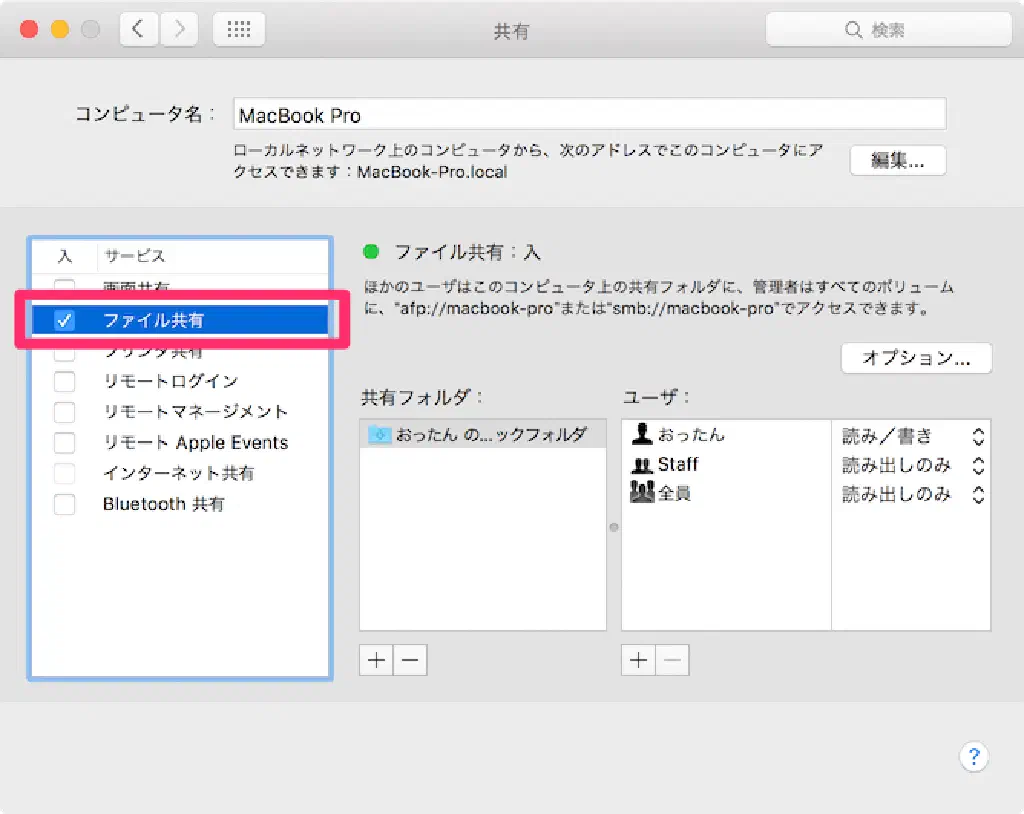The width and height of the screenshot is (1024, 814).
Task: Select インターネット共有 service row
Action: point(178,473)
